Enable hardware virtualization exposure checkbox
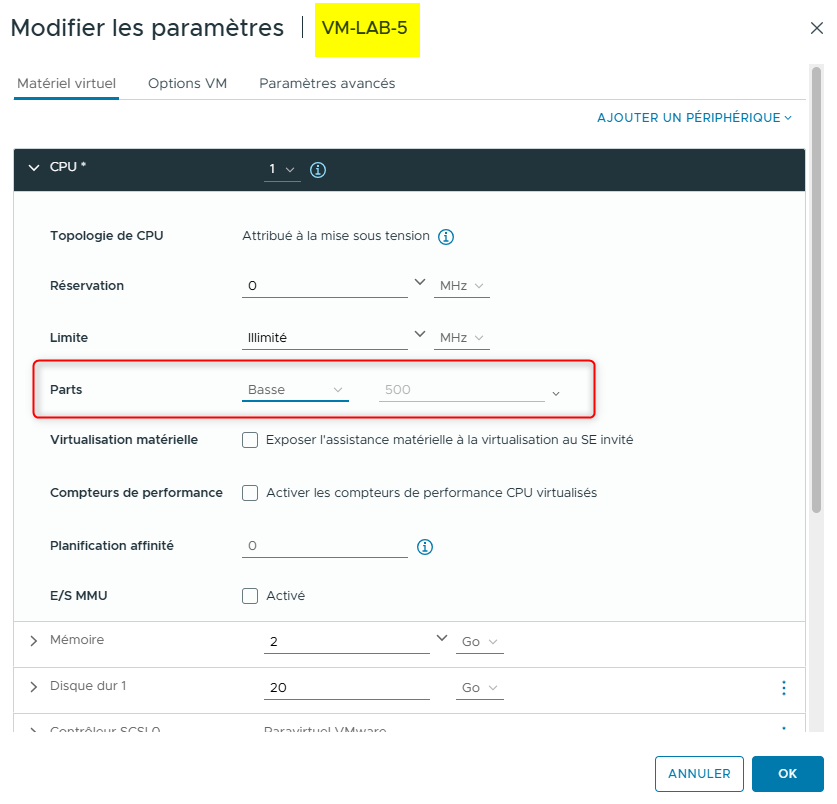The height and width of the screenshot is (804, 837). coord(250,440)
